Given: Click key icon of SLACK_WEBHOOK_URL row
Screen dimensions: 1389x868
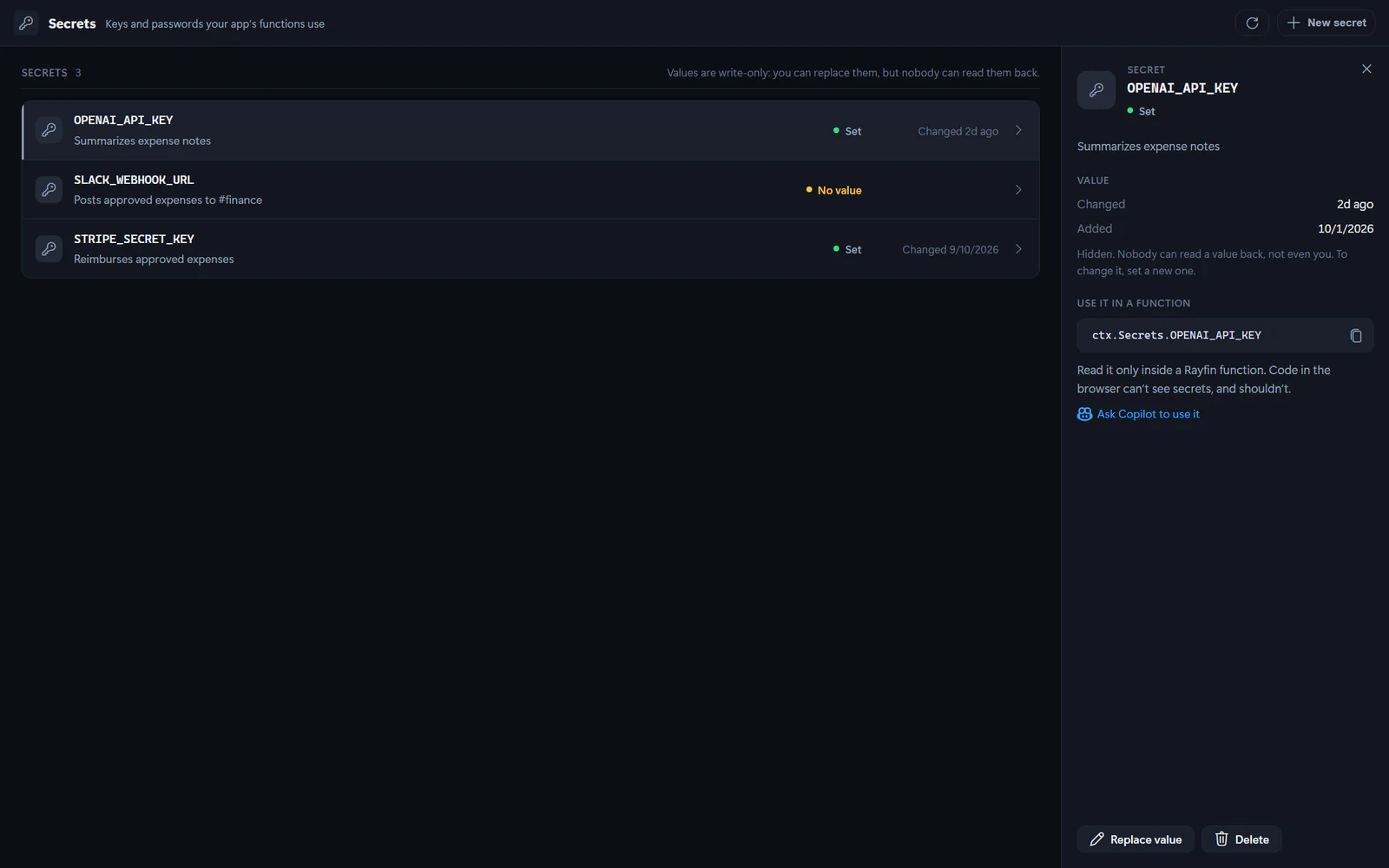Looking at the screenshot, I should [49, 189].
